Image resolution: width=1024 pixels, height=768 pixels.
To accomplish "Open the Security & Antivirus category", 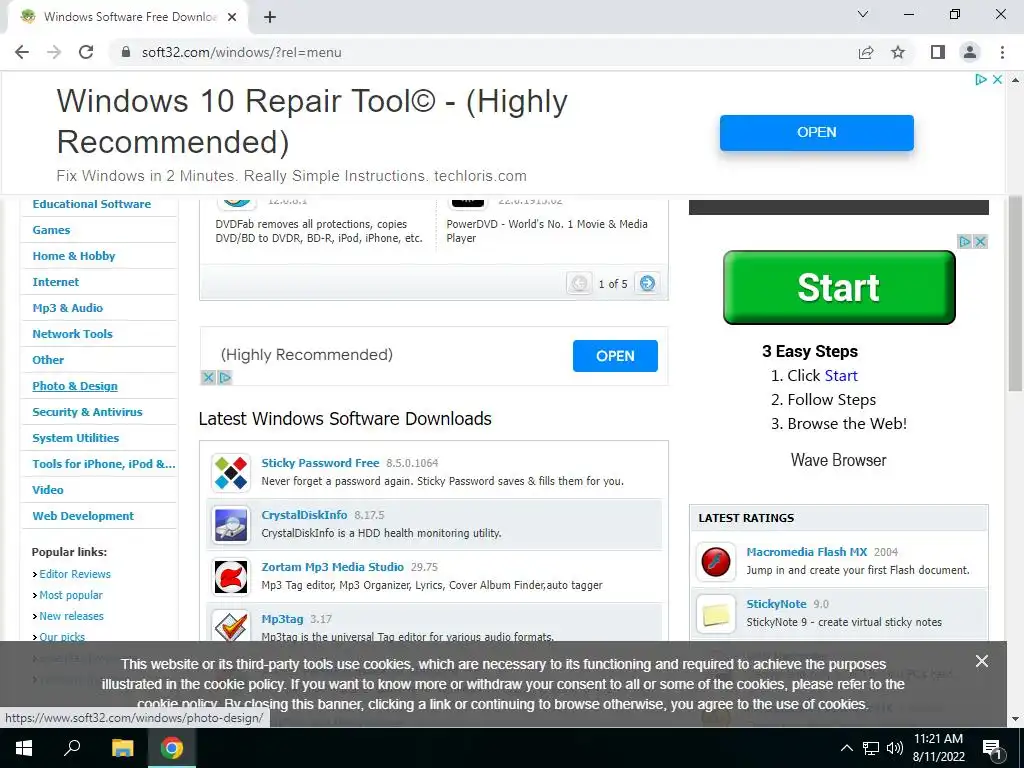I will click(x=88, y=412).
